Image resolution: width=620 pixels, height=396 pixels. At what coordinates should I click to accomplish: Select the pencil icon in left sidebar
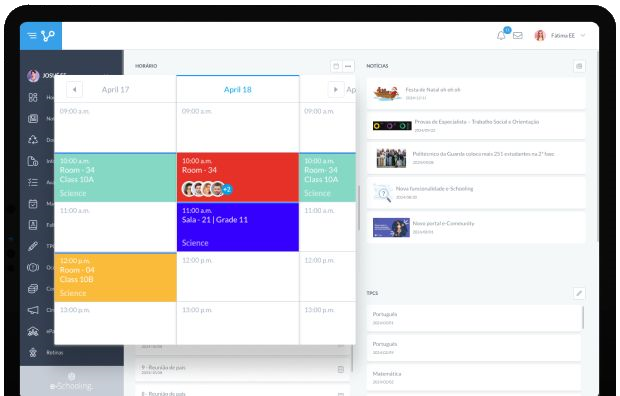click(x=33, y=246)
